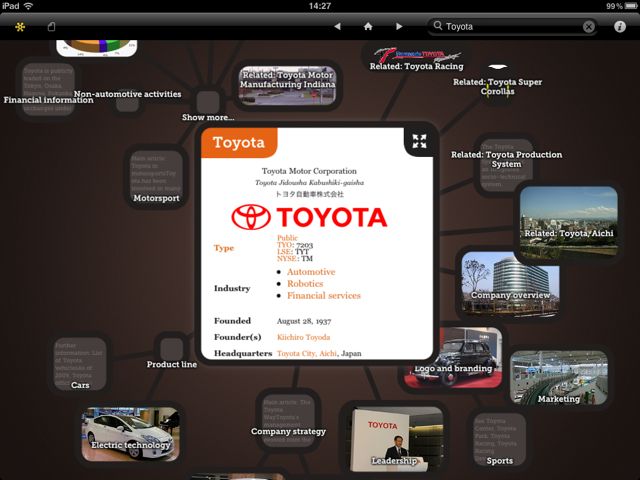This screenshot has height=480, width=640.
Task: Clear the Toyota search text
Action: point(589,27)
